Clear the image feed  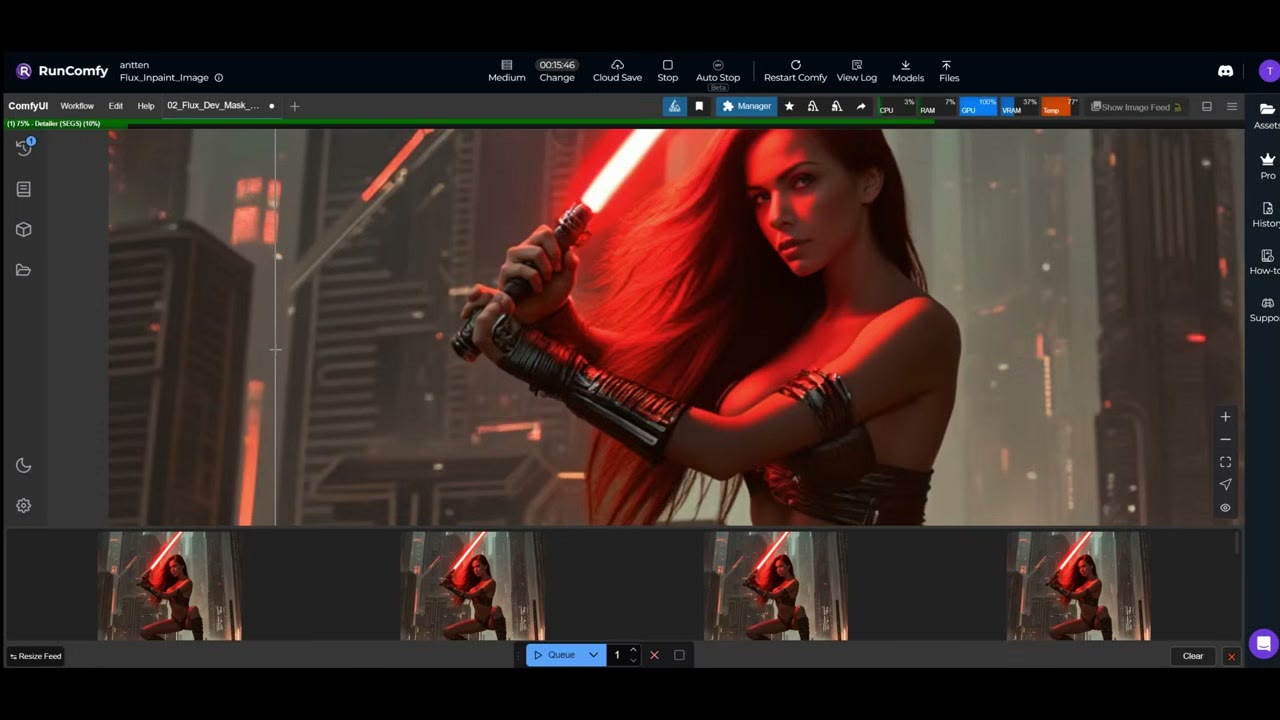1193,656
